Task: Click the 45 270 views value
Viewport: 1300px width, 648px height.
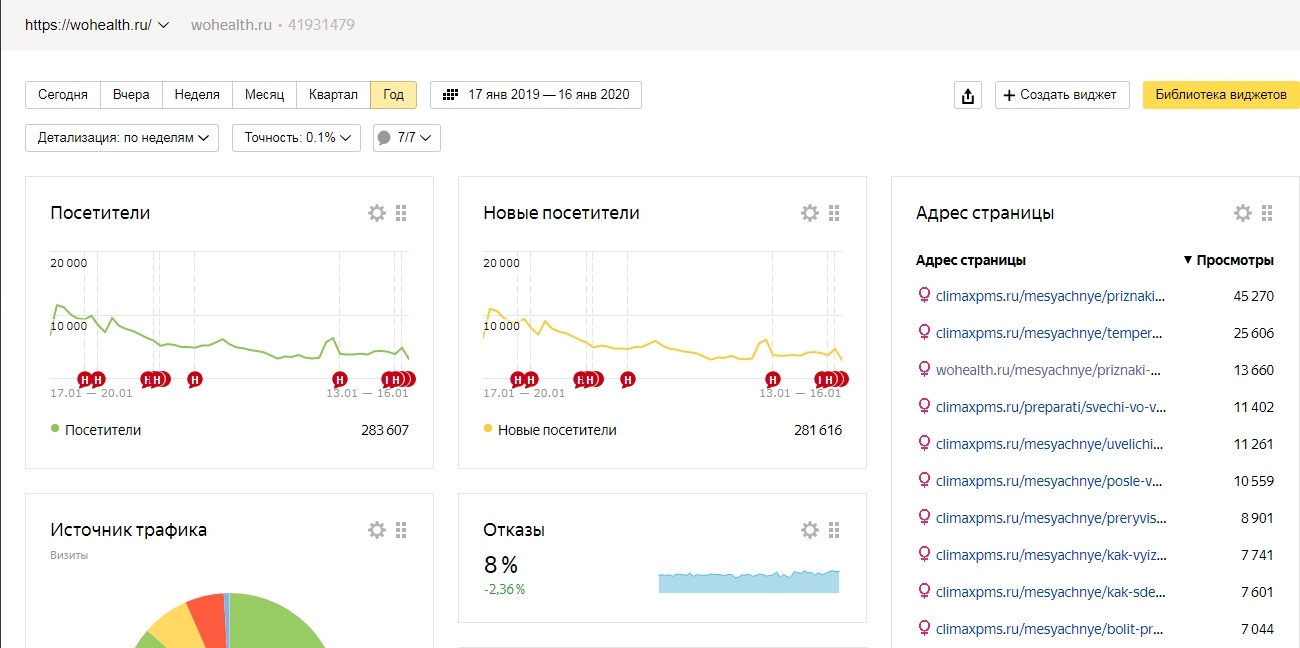Action: 1254,296
